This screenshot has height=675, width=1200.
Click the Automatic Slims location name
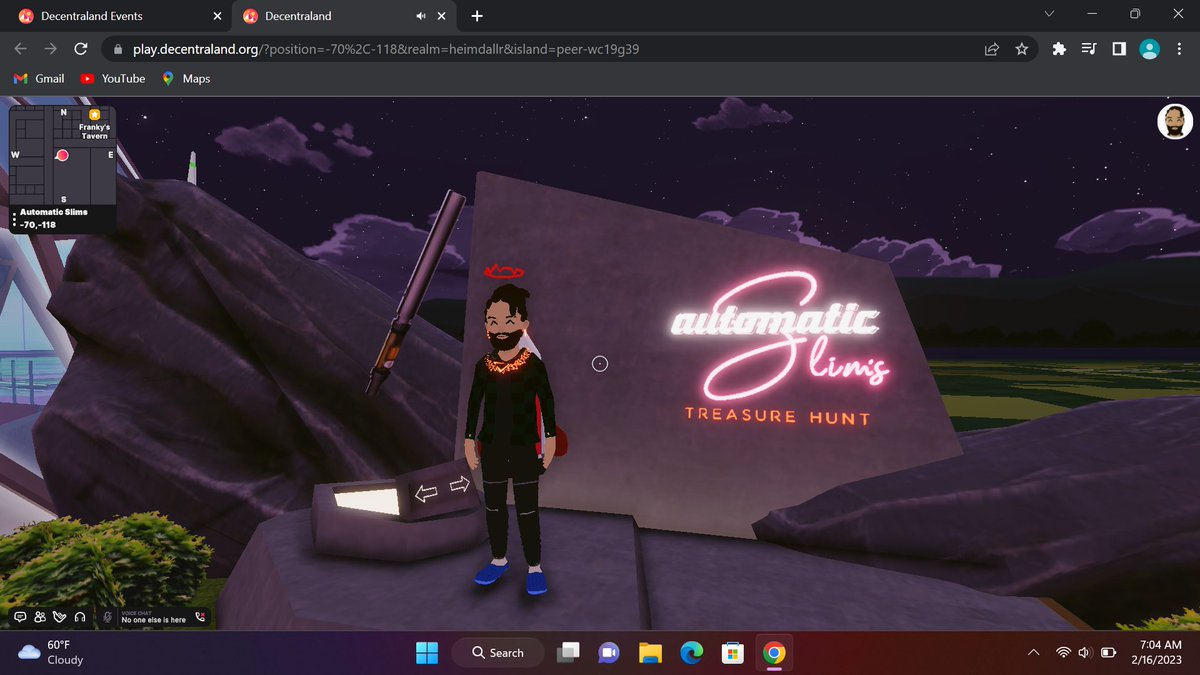pyautogui.click(x=53, y=212)
